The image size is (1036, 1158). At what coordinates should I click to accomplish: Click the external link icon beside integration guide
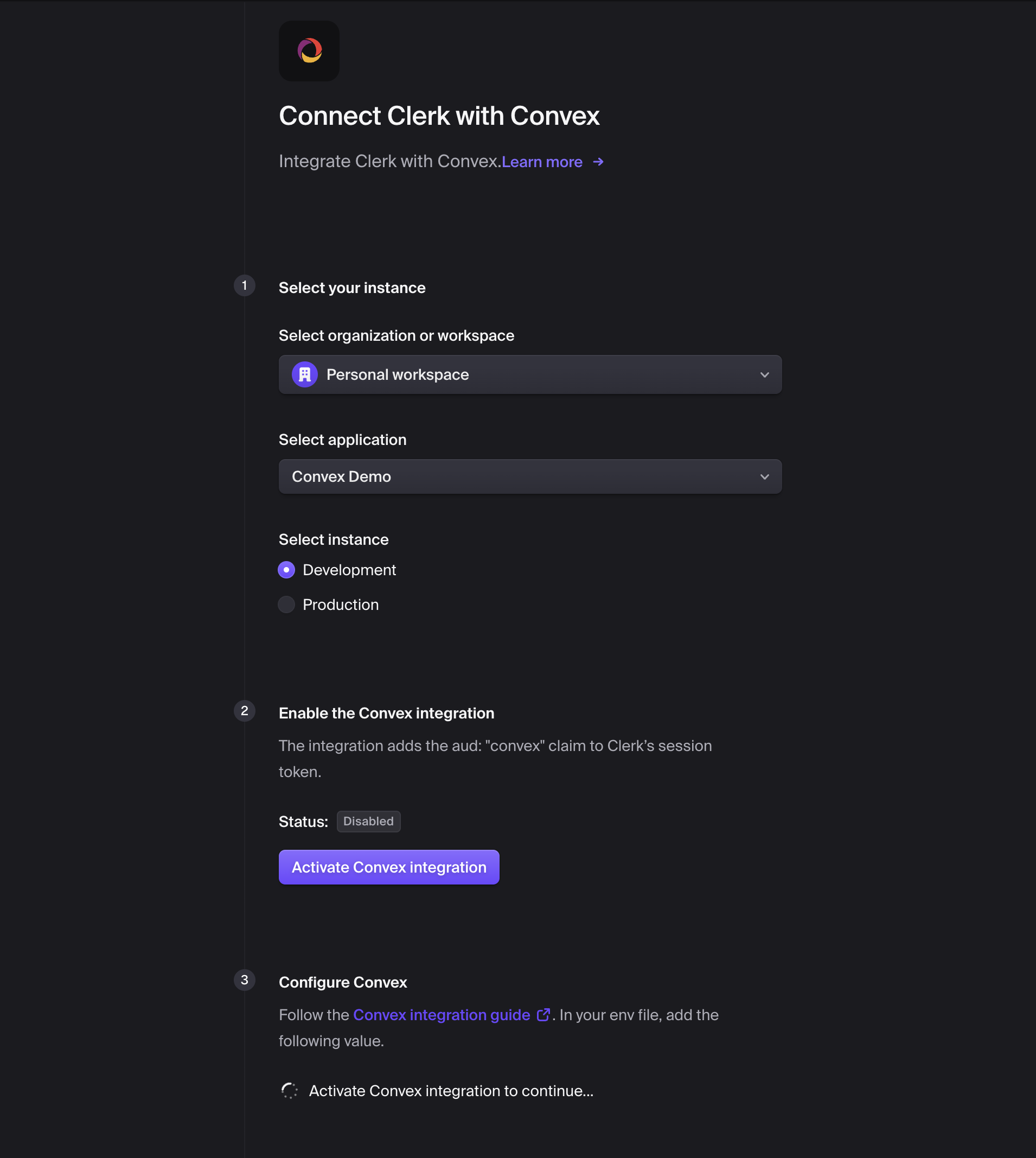coord(544,1015)
